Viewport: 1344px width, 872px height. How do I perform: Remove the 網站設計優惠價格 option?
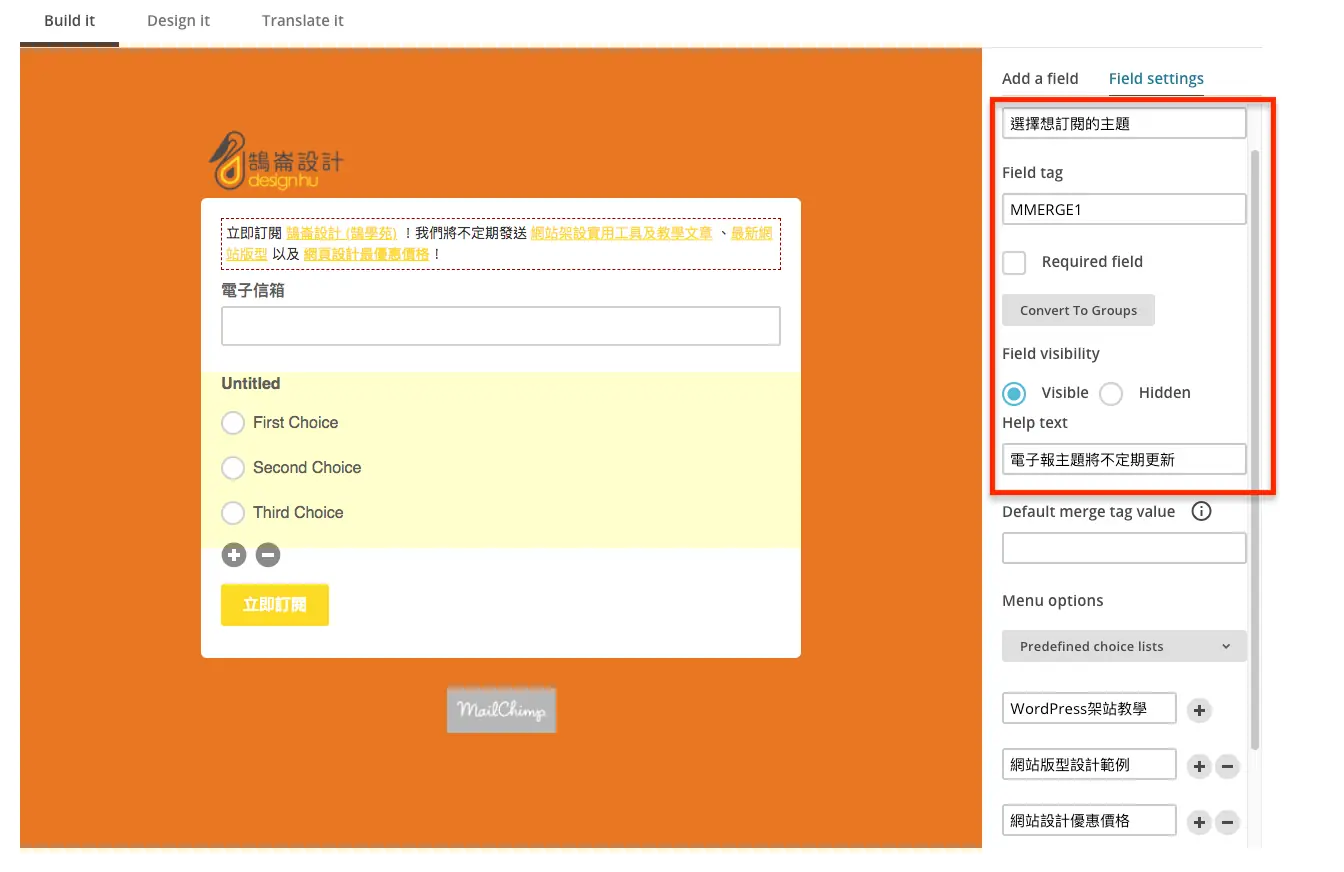point(1227,823)
